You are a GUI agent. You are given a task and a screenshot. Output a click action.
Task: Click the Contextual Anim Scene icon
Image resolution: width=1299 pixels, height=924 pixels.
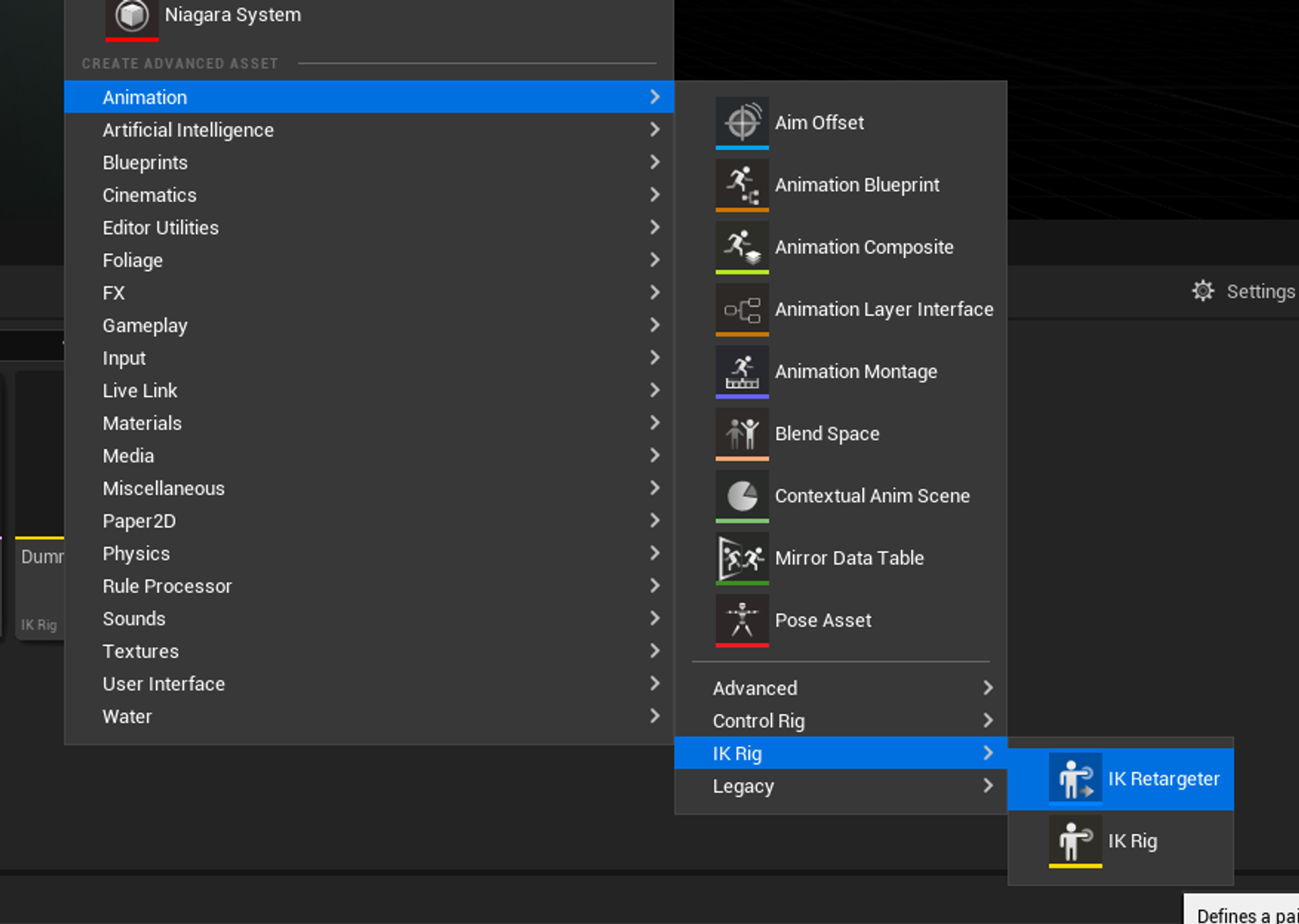742,496
